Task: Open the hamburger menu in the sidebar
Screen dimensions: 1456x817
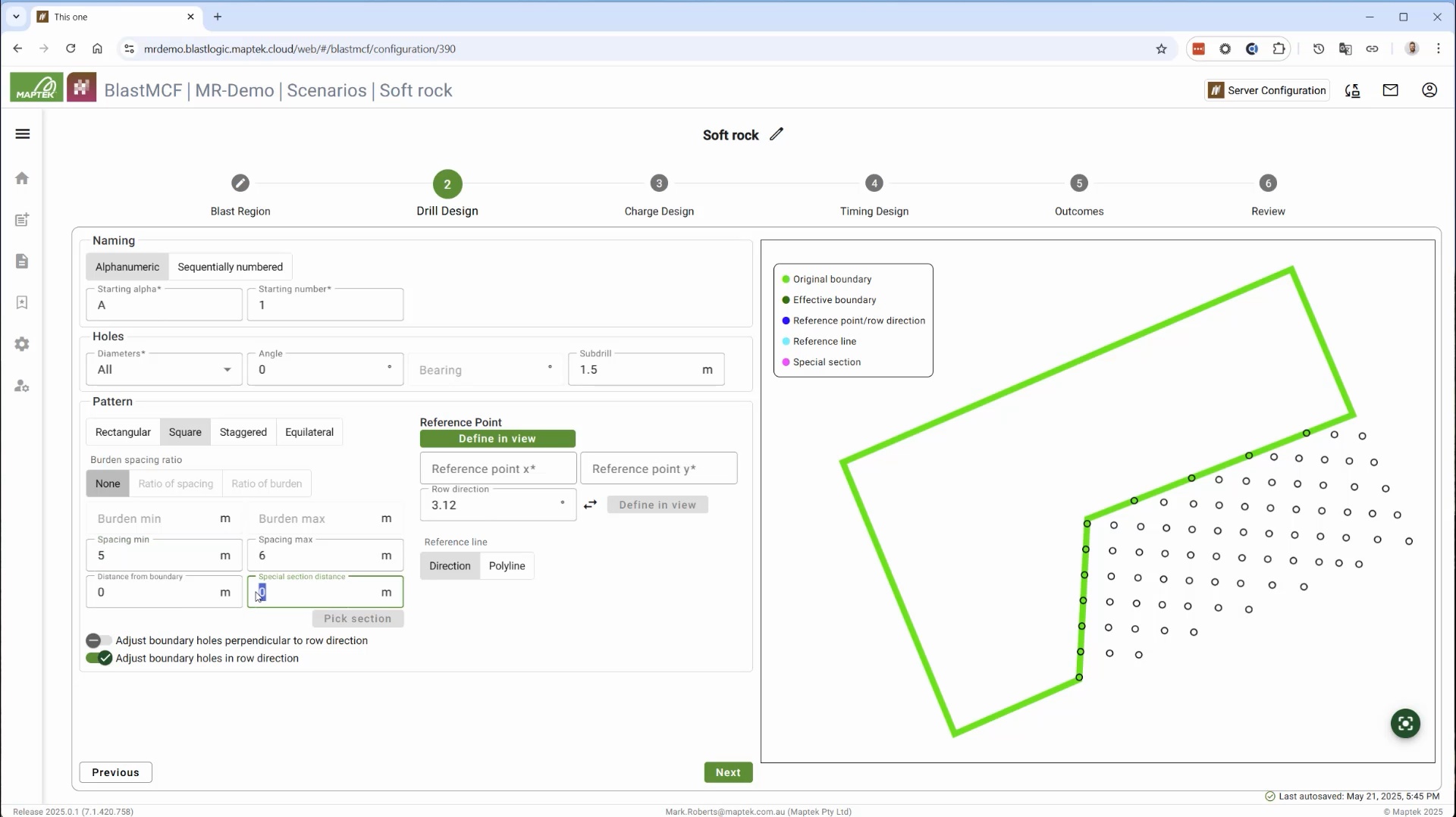Action: (23, 134)
